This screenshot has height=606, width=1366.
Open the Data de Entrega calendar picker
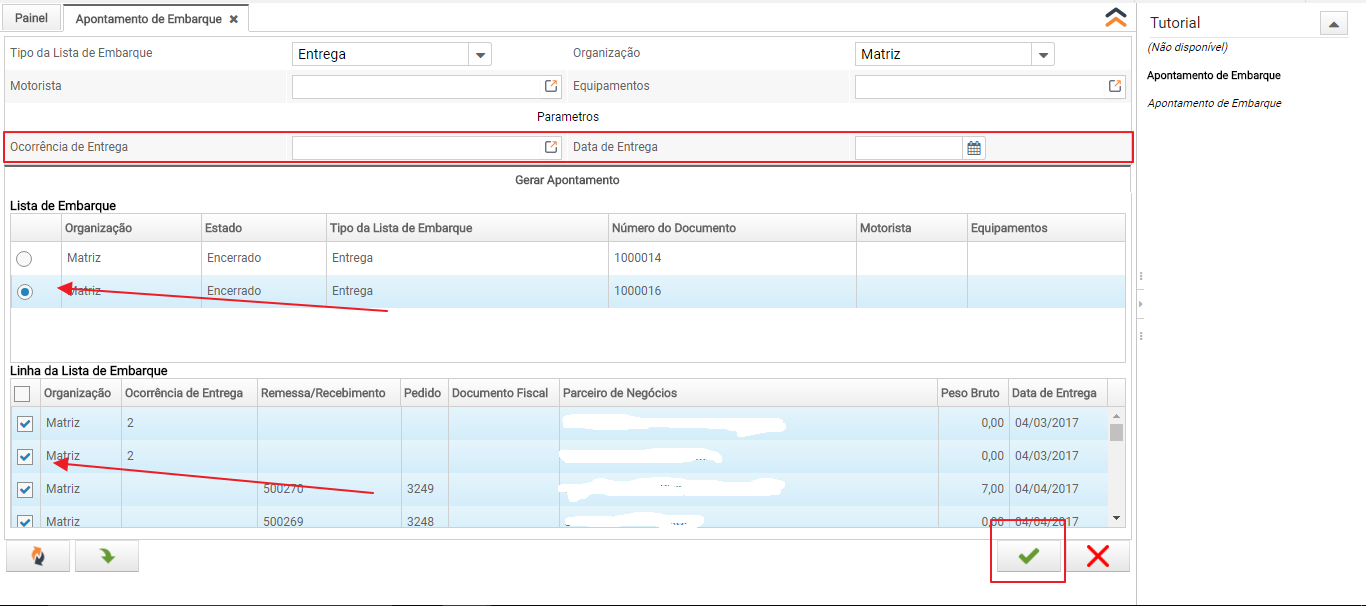pyautogui.click(x=974, y=148)
